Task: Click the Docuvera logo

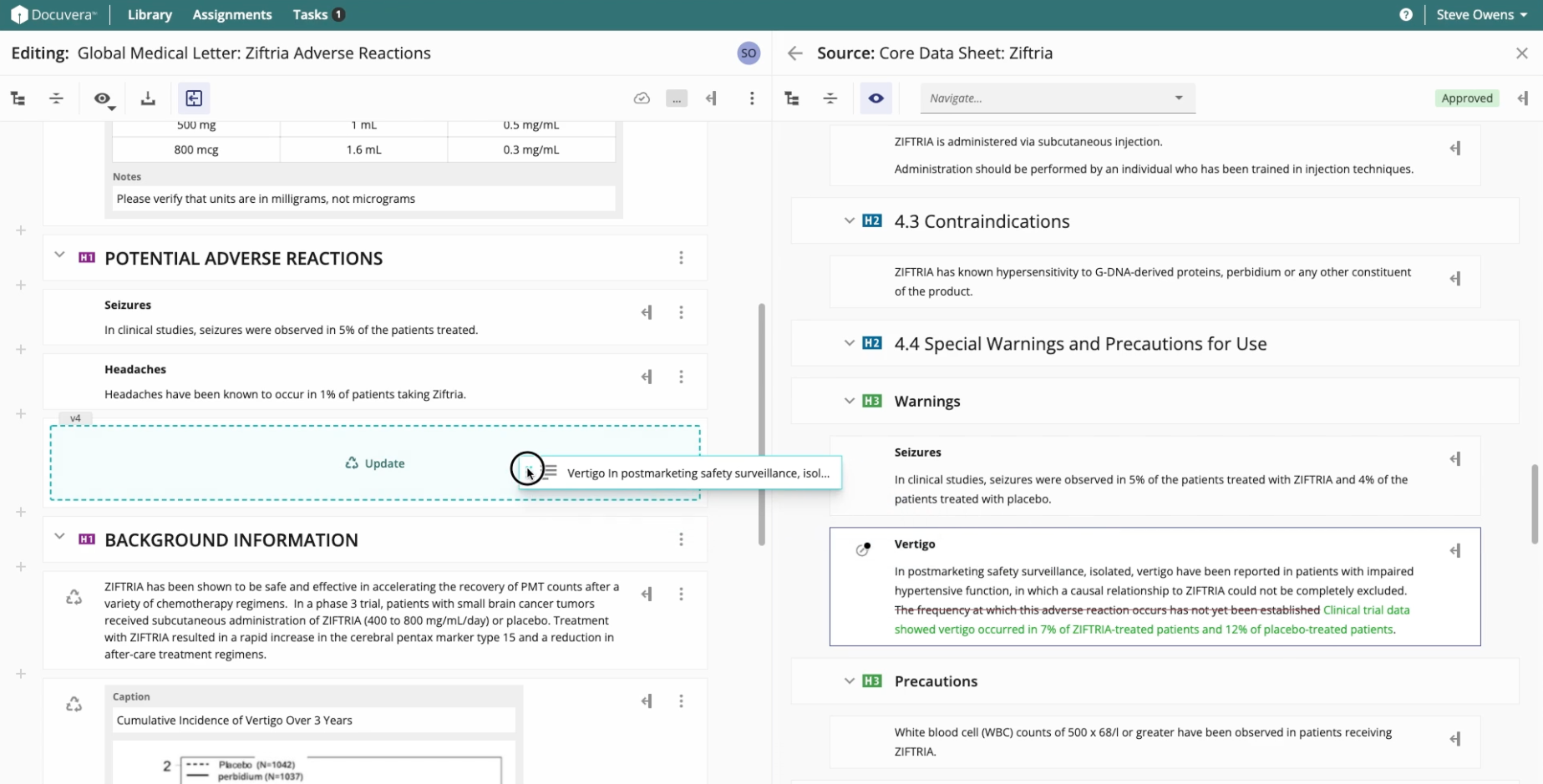Action: [x=53, y=15]
